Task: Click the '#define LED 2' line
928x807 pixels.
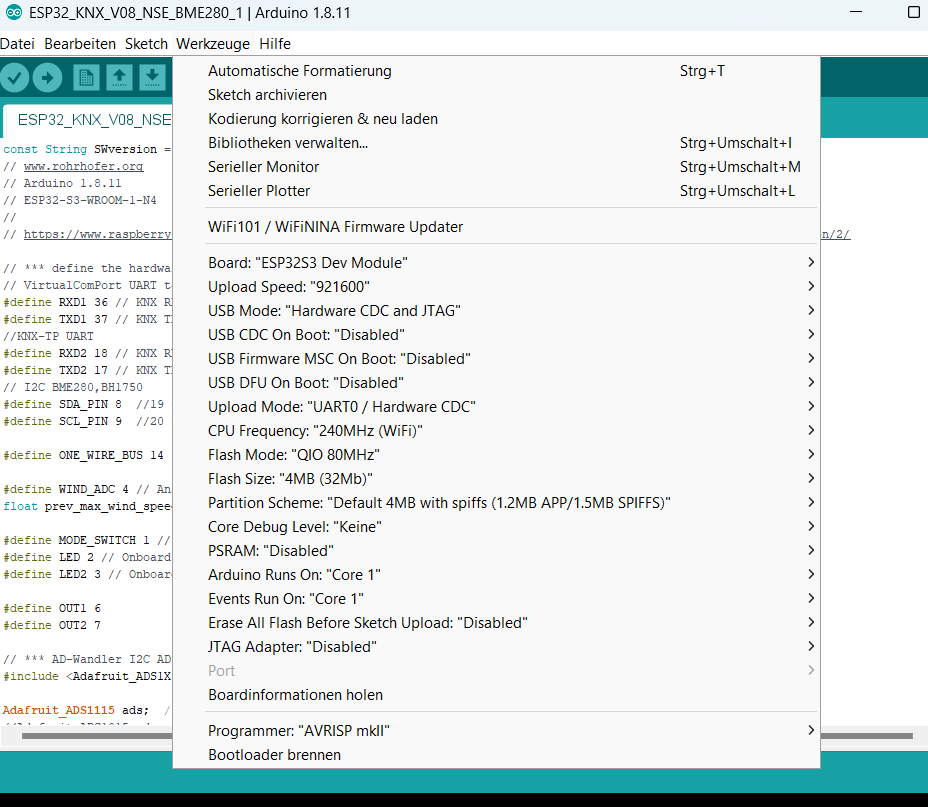Action: (x=87, y=557)
